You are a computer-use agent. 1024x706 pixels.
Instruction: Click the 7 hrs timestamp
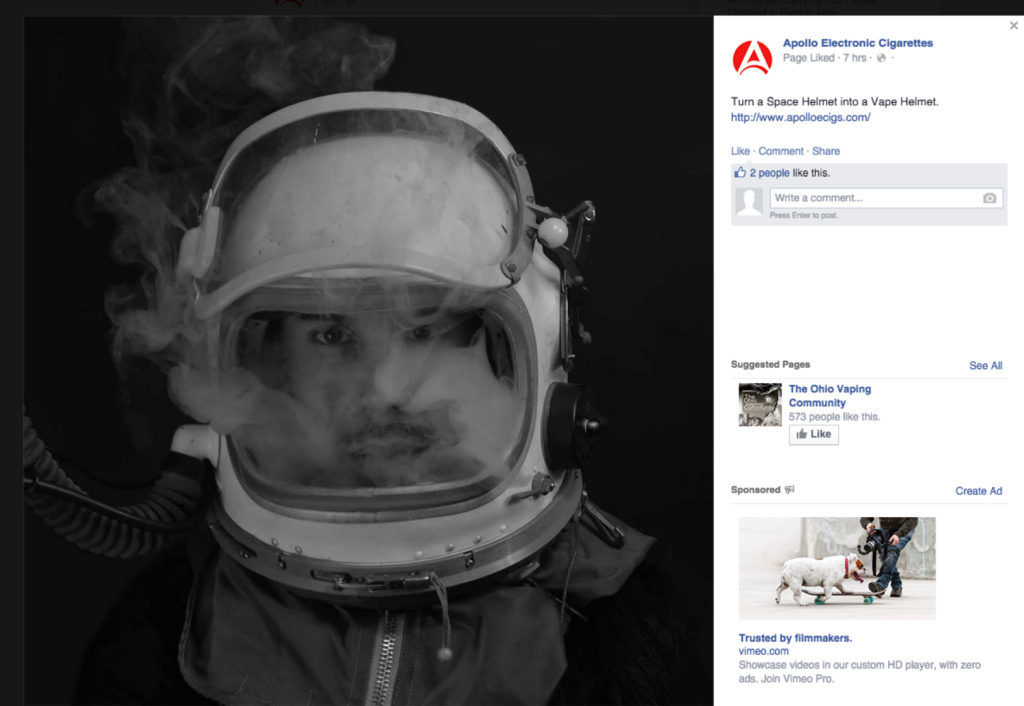pos(854,58)
